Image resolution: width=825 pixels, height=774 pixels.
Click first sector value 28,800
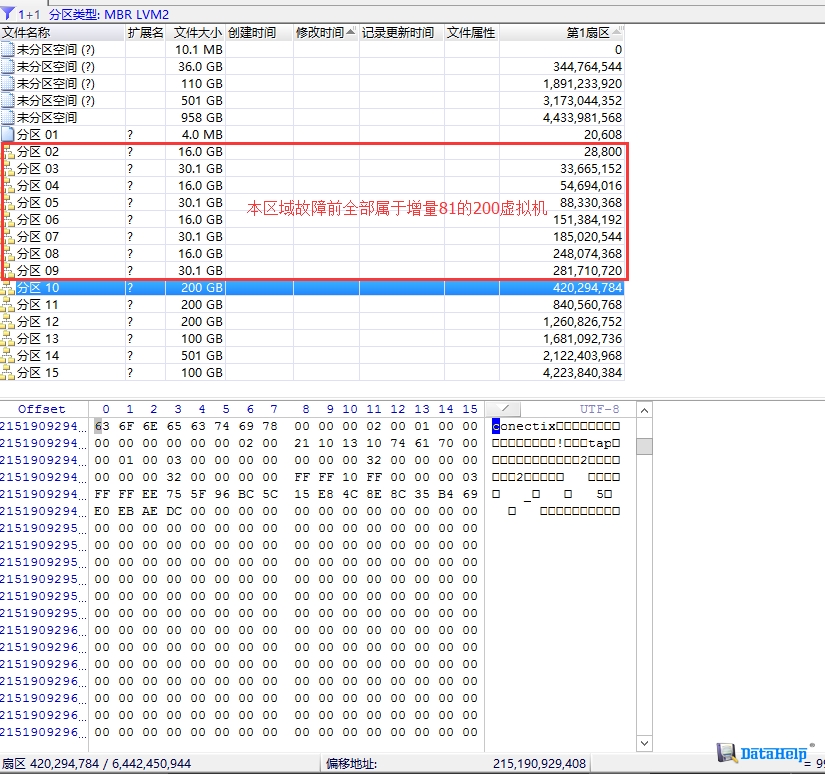[x=603, y=152]
